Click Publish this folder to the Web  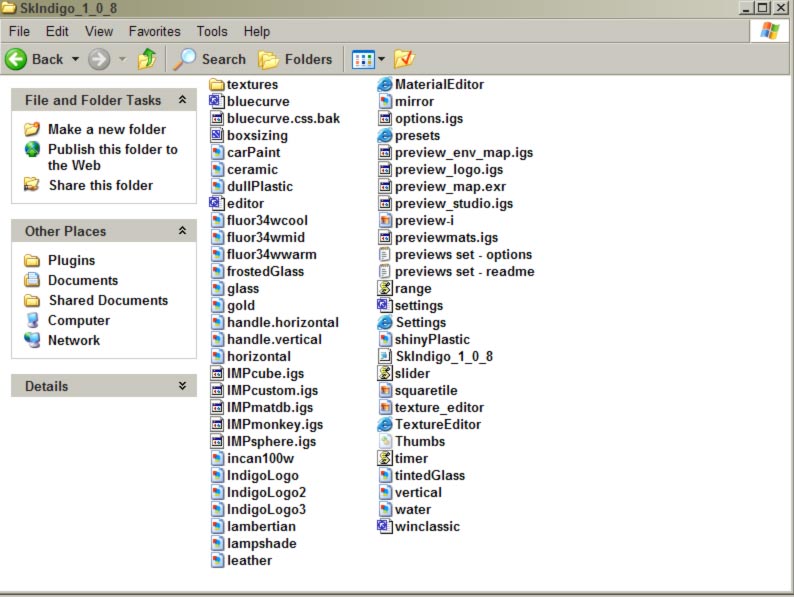pos(112,157)
